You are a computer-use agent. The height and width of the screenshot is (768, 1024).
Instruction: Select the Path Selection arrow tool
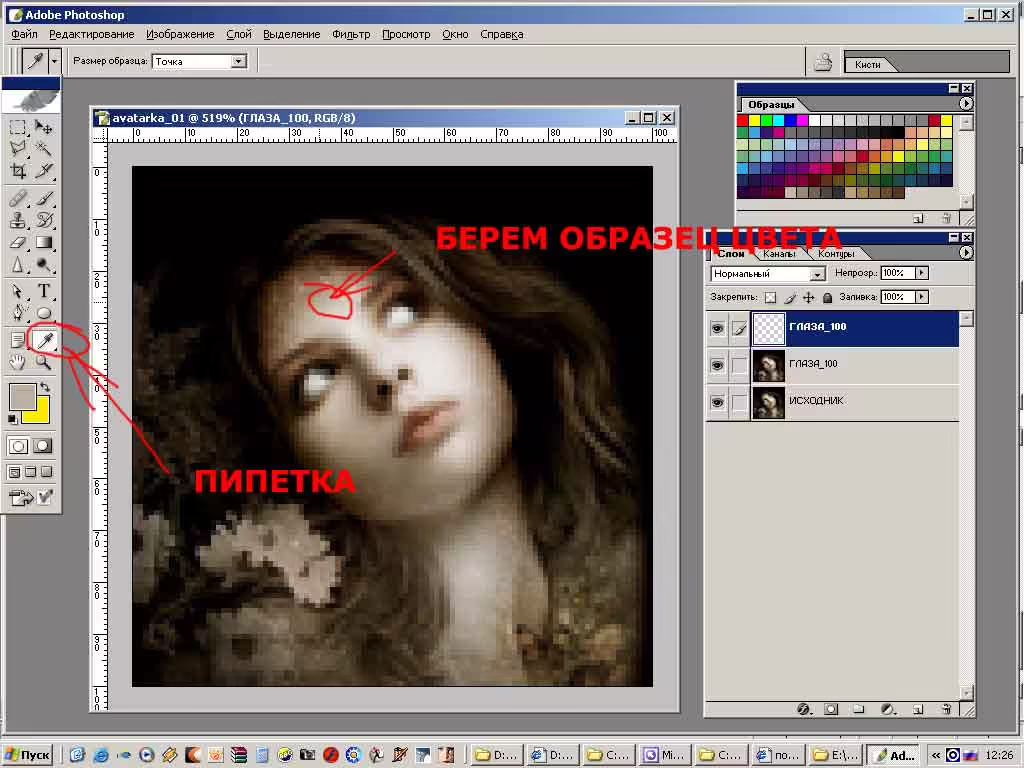coord(18,291)
